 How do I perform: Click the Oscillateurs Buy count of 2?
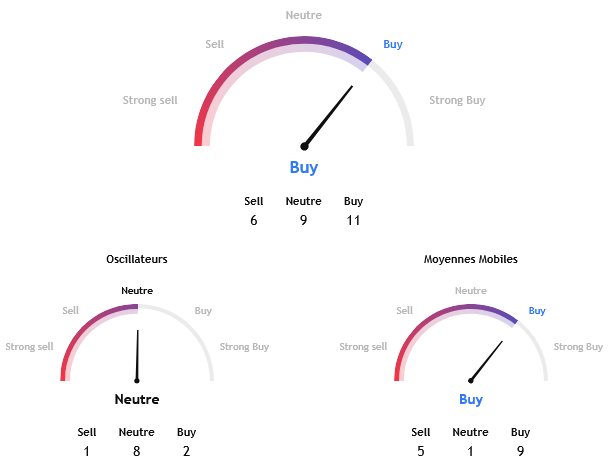pyautogui.click(x=187, y=452)
